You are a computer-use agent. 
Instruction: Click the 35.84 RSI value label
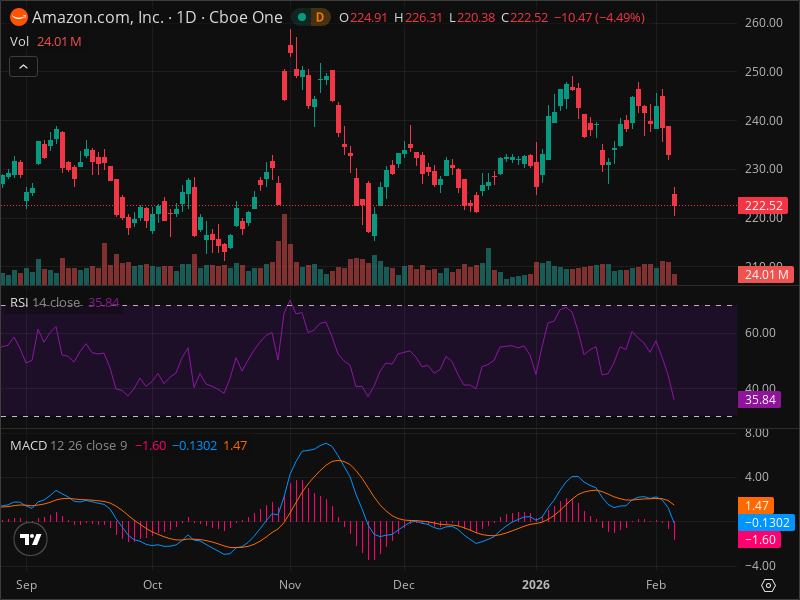click(x=760, y=399)
